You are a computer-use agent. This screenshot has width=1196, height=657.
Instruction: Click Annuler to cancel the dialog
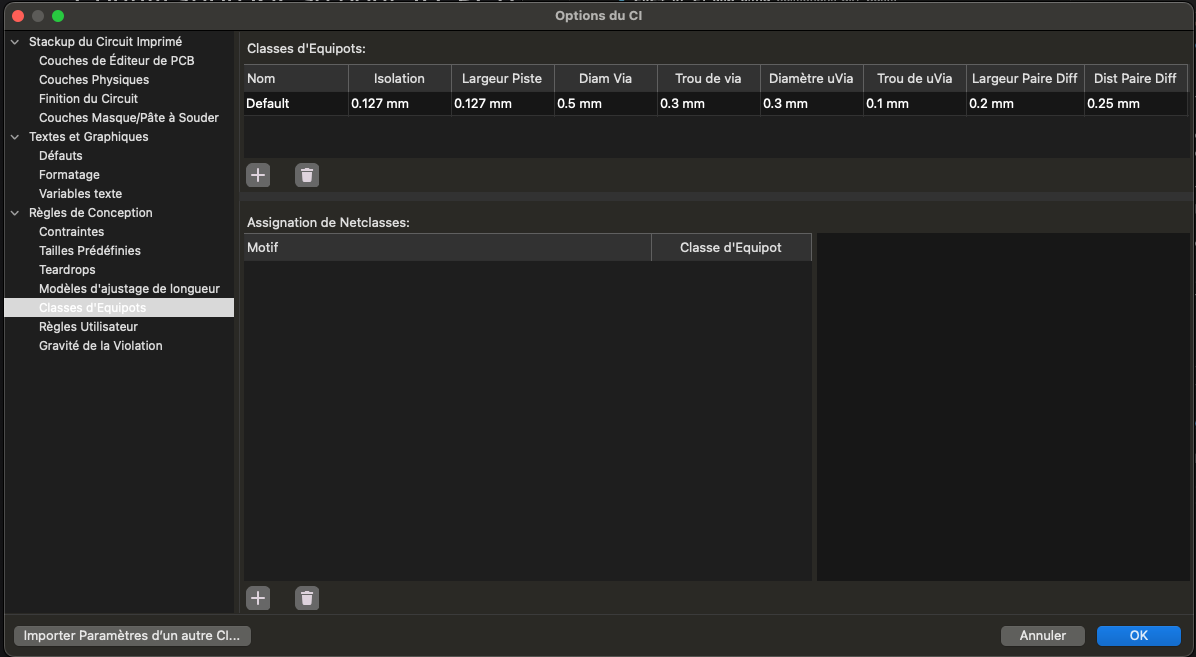click(1043, 636)
